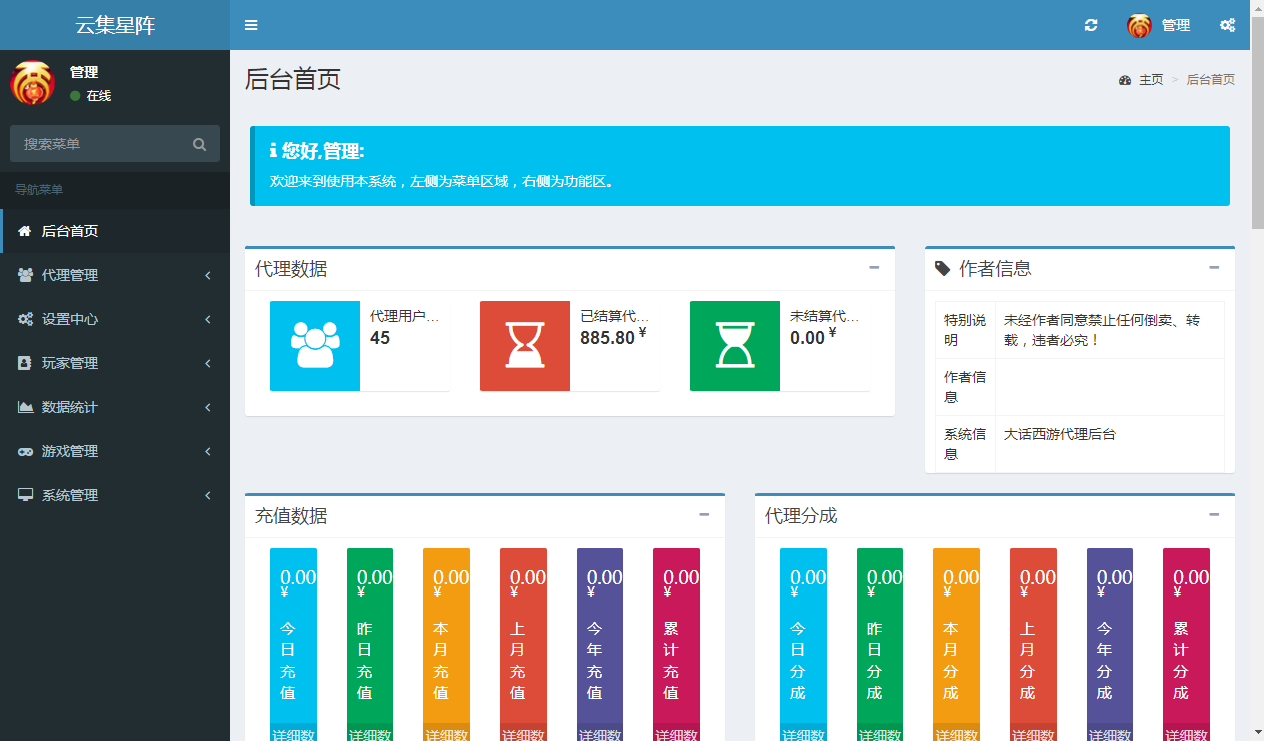1264x741 pixels.
Task: Click the 今日充值 blue stat card
Action: click(293, 635)
